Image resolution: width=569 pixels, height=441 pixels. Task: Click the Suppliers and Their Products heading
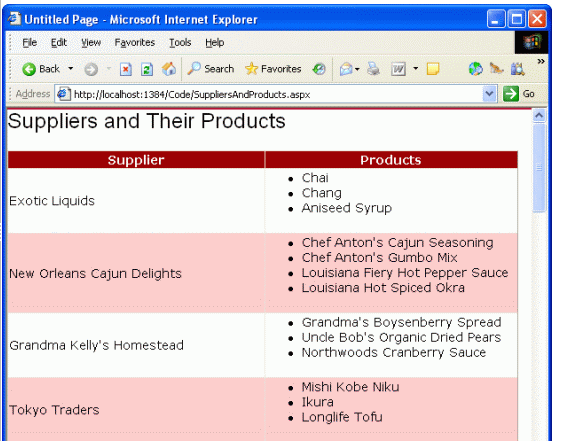(x=147, y=121)
